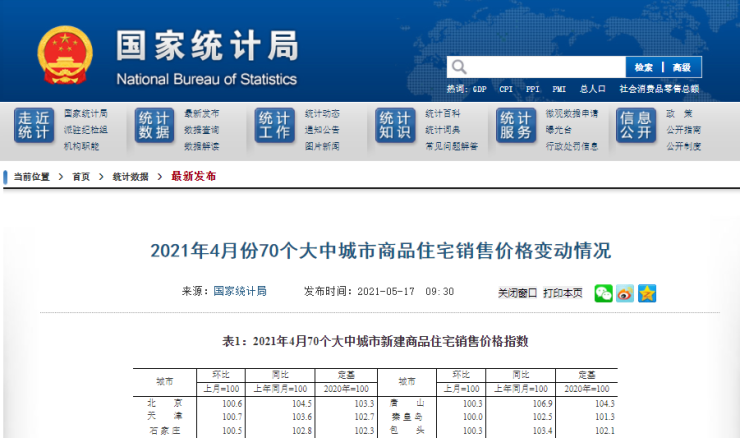Click value 104.5 in 北京 row

pos(302,404)
